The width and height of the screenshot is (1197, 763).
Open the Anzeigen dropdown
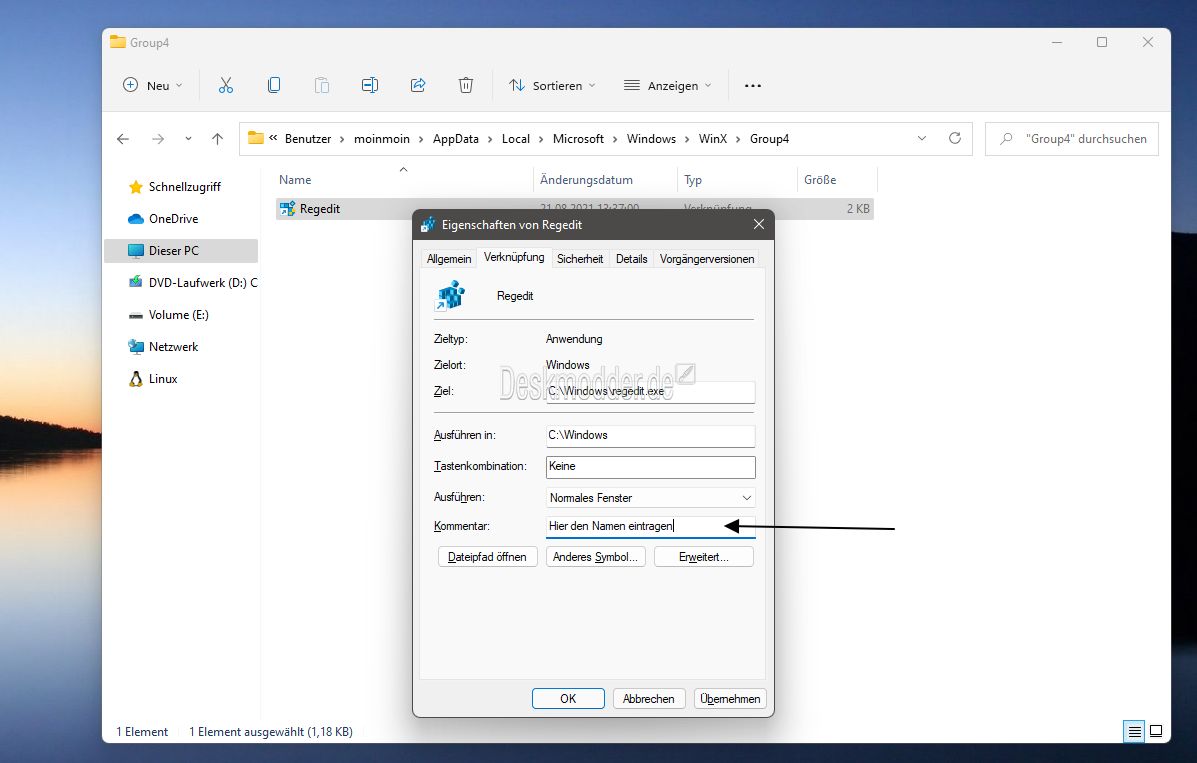(x=667, y=86)
